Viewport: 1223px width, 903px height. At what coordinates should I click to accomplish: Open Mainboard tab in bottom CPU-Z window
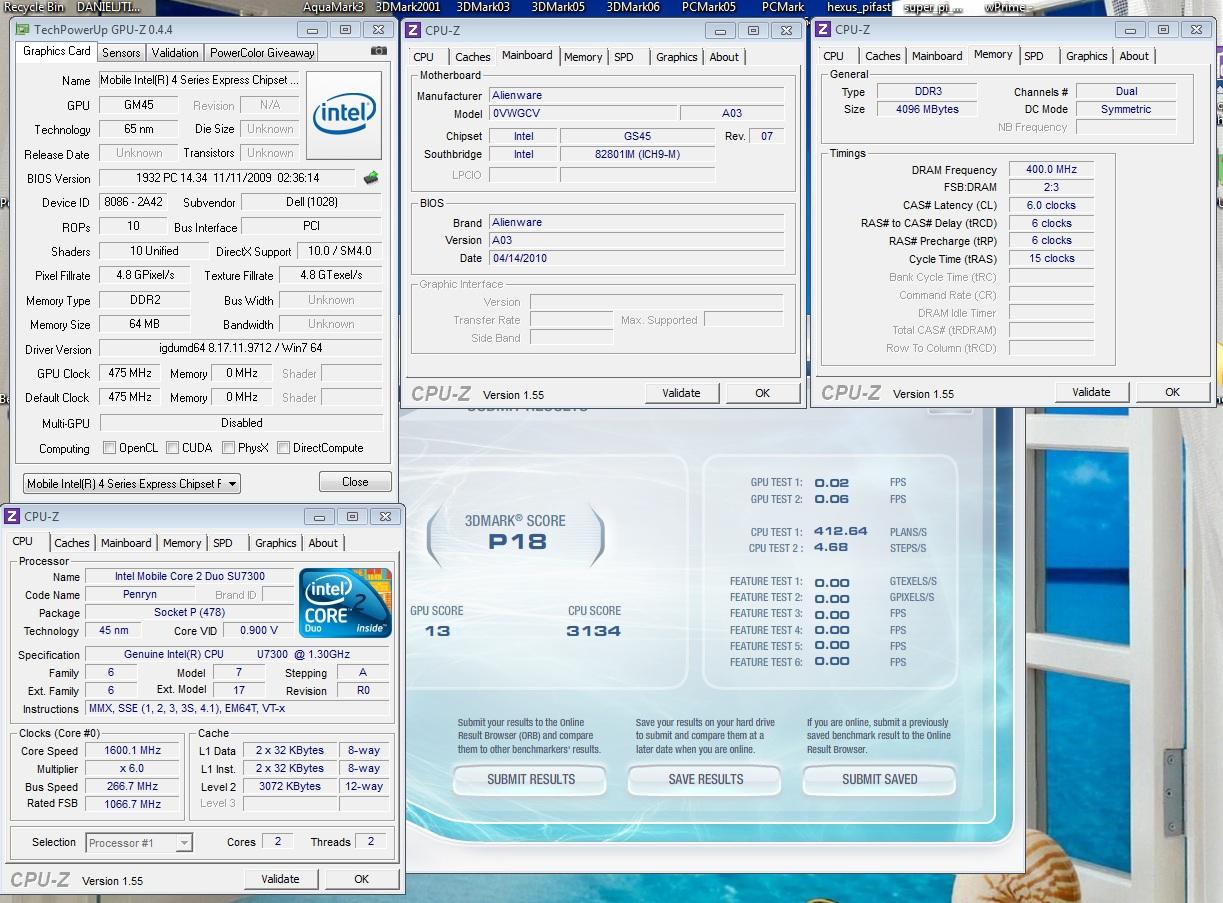point(126,543)
